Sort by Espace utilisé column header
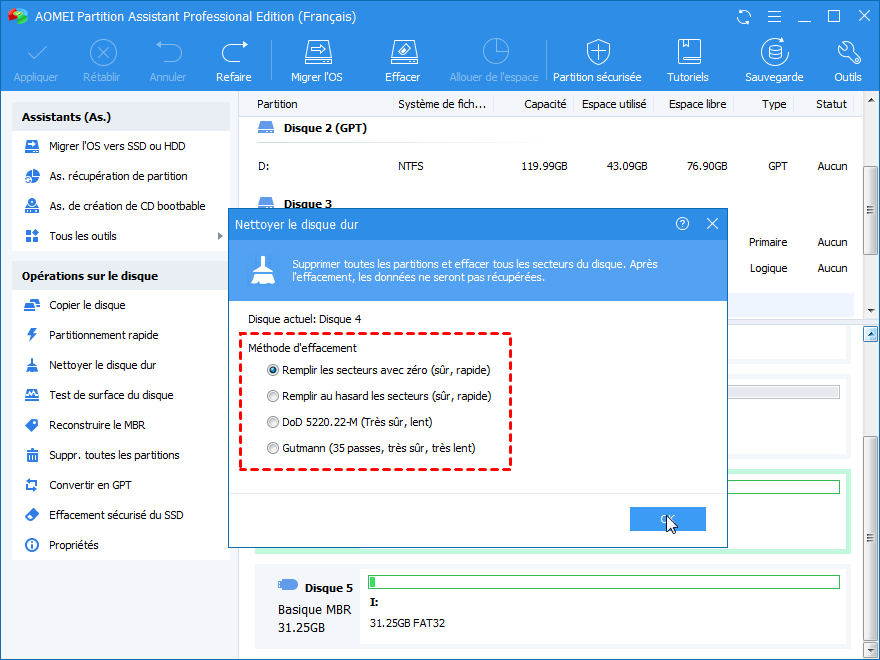This screenshot has height=660, width=880. click(614, 104)
